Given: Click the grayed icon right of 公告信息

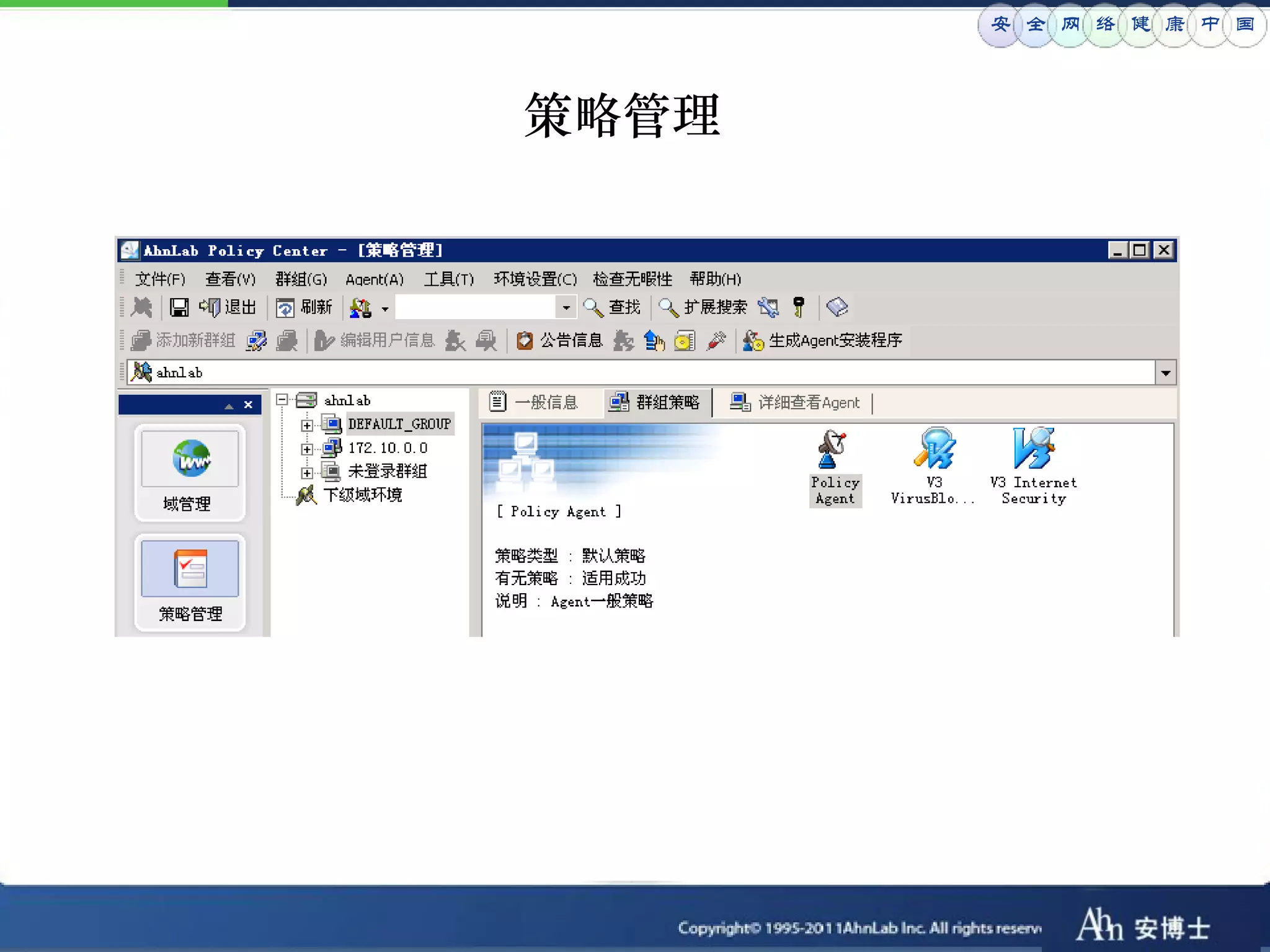Looking at the screenshot, I should [x=624, y=340].
